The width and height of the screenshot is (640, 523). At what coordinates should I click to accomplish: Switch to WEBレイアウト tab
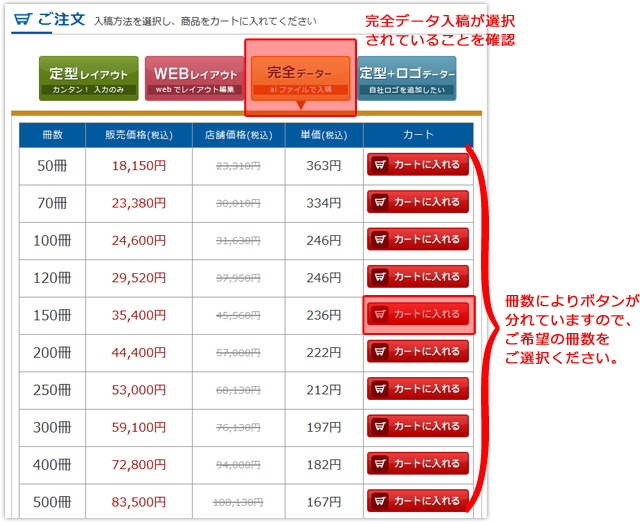[x=194, y=78]
